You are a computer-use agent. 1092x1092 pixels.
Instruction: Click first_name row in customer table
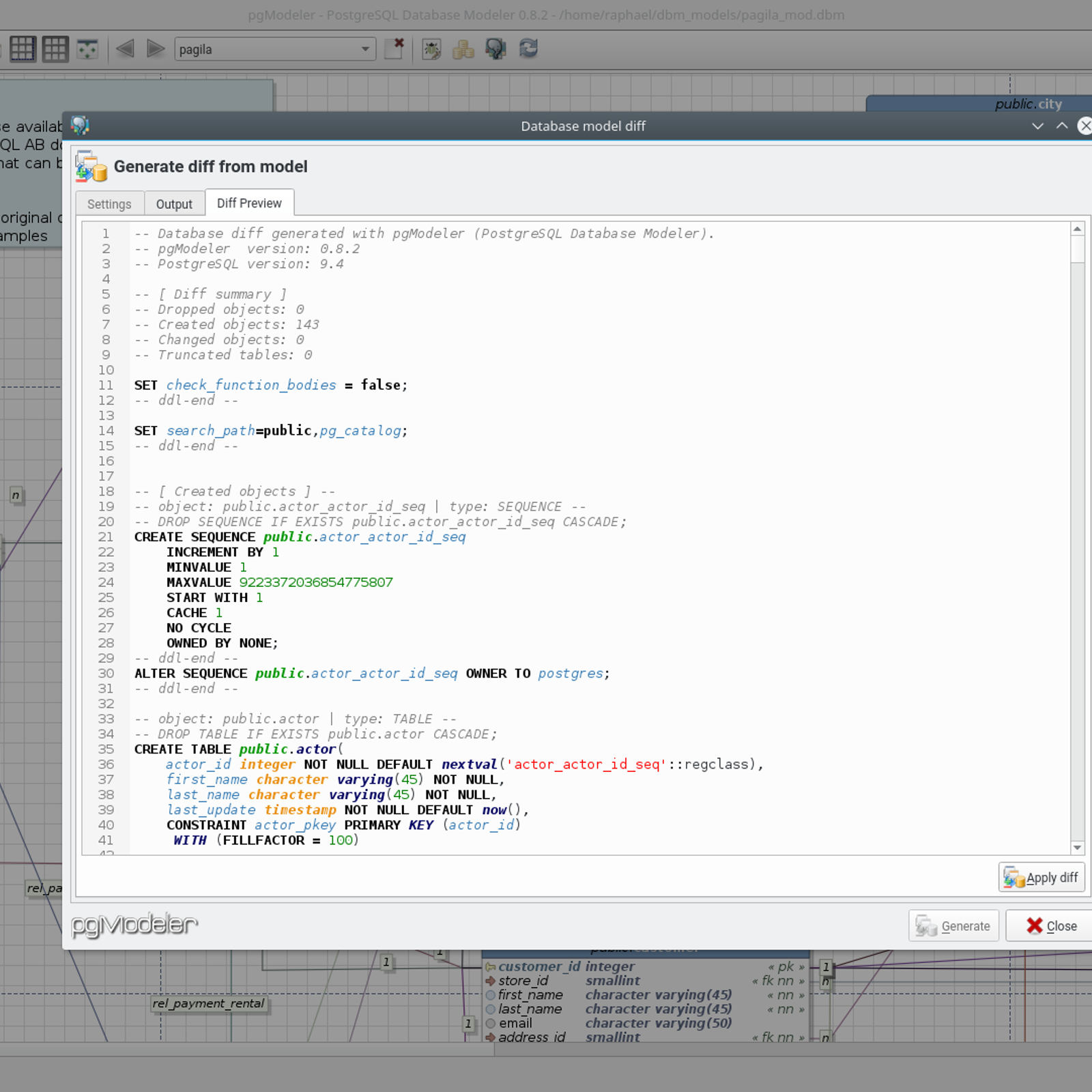(646, 995)
